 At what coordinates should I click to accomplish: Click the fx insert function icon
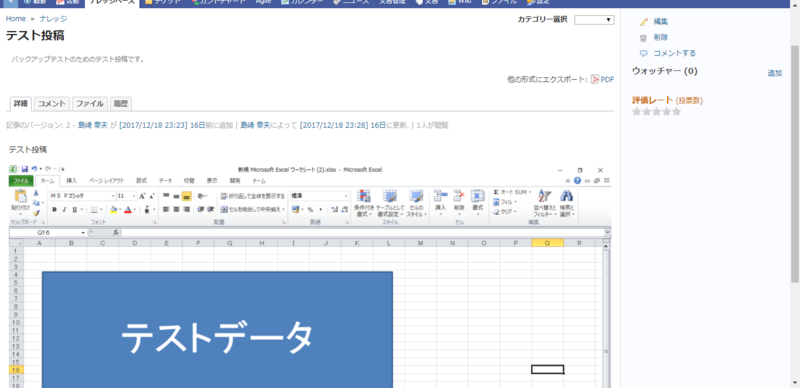(116, 232)
